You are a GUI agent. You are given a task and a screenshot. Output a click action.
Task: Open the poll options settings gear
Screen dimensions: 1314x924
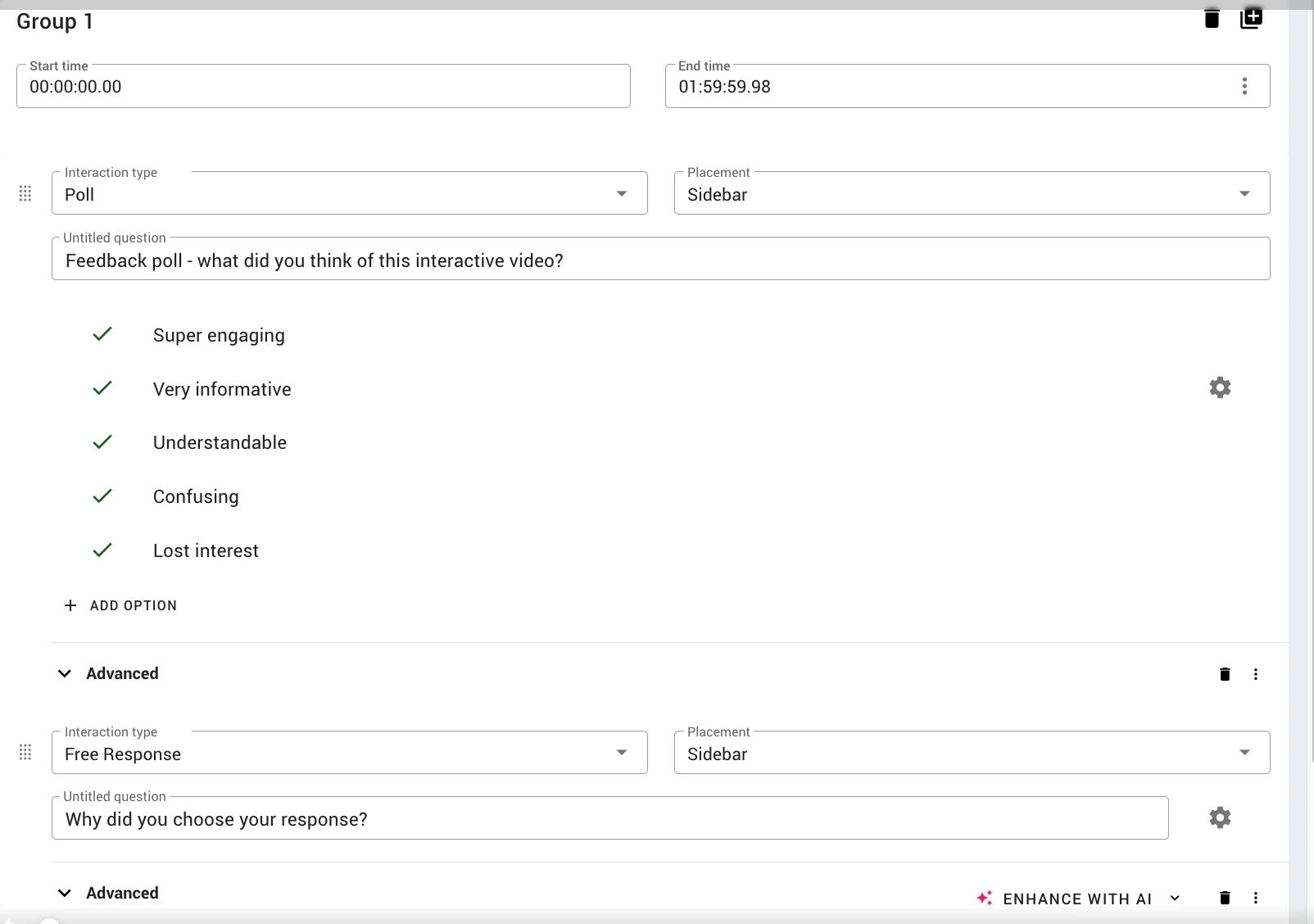tap(1220, 387)
